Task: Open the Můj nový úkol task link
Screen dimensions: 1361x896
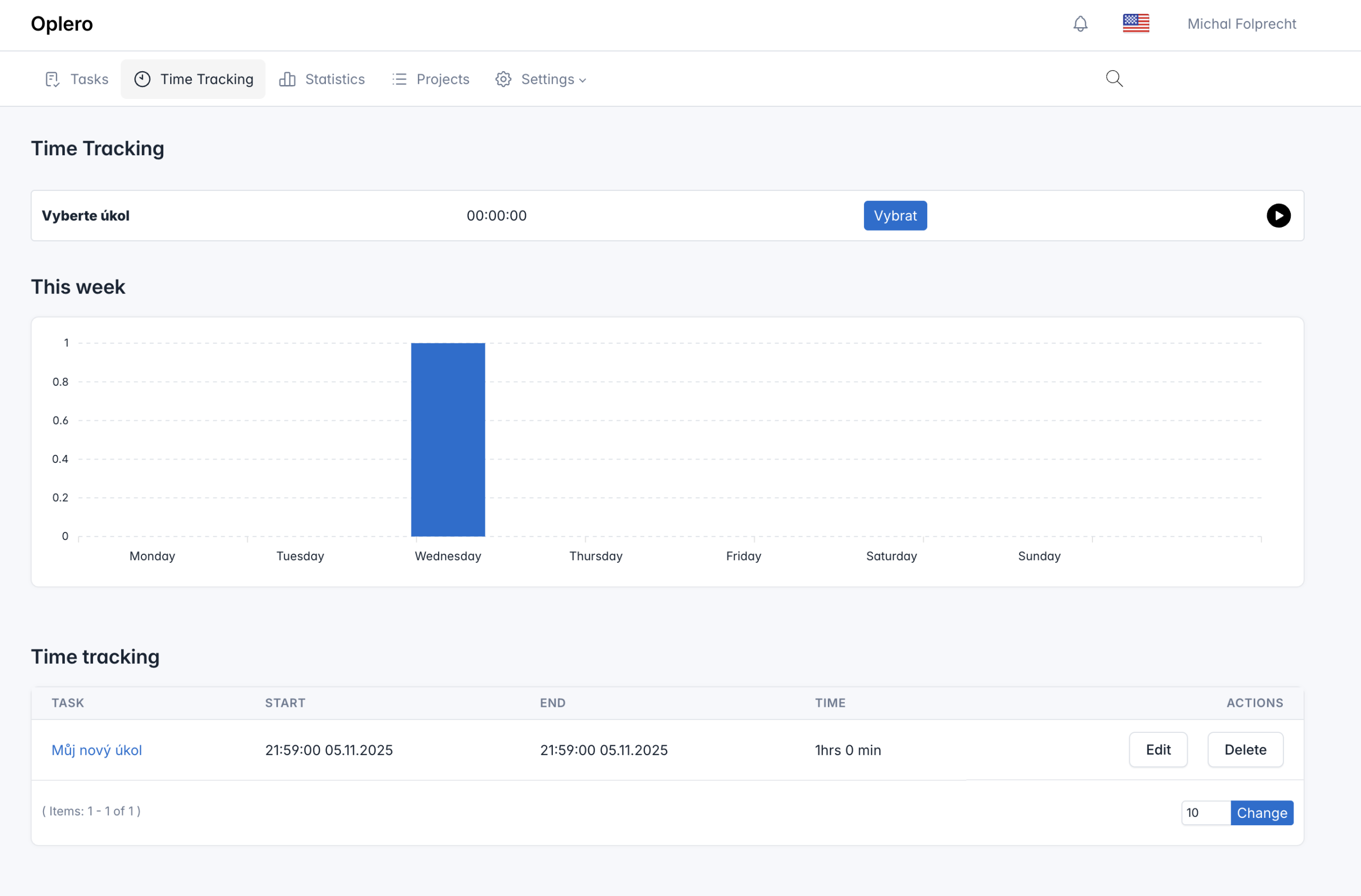Action: 97,750
